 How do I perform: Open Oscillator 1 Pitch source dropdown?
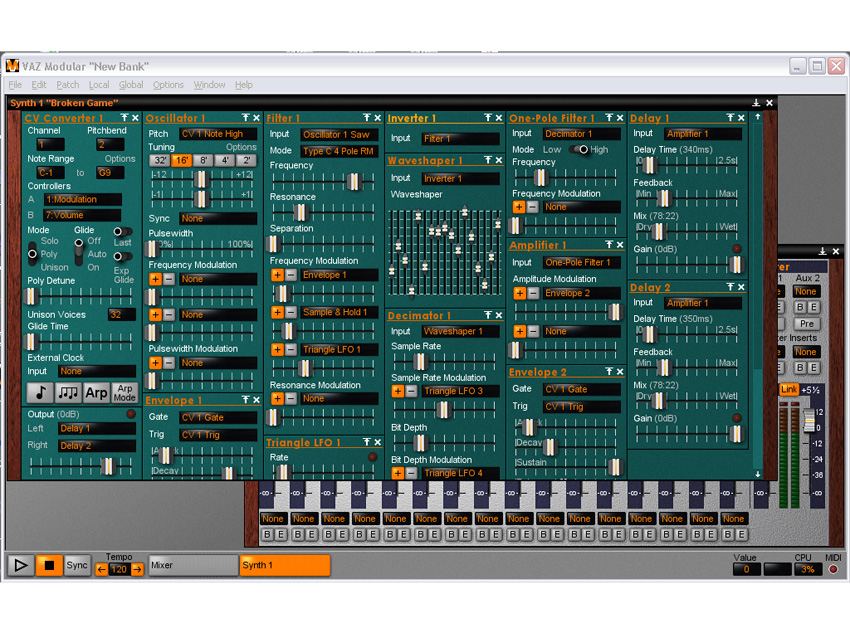tap(217, 134)
